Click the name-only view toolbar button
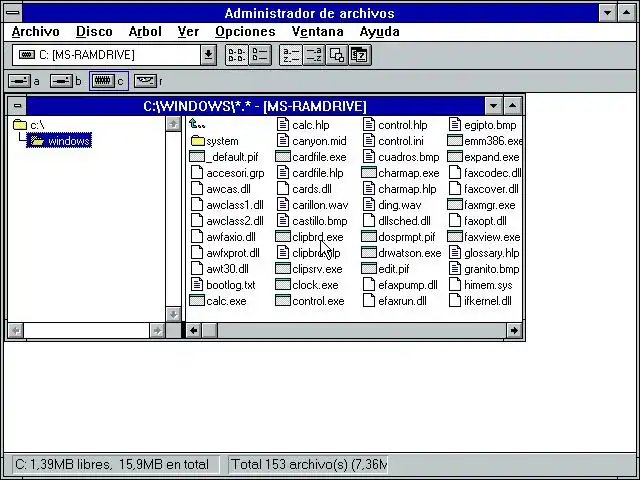 [237, 55]
